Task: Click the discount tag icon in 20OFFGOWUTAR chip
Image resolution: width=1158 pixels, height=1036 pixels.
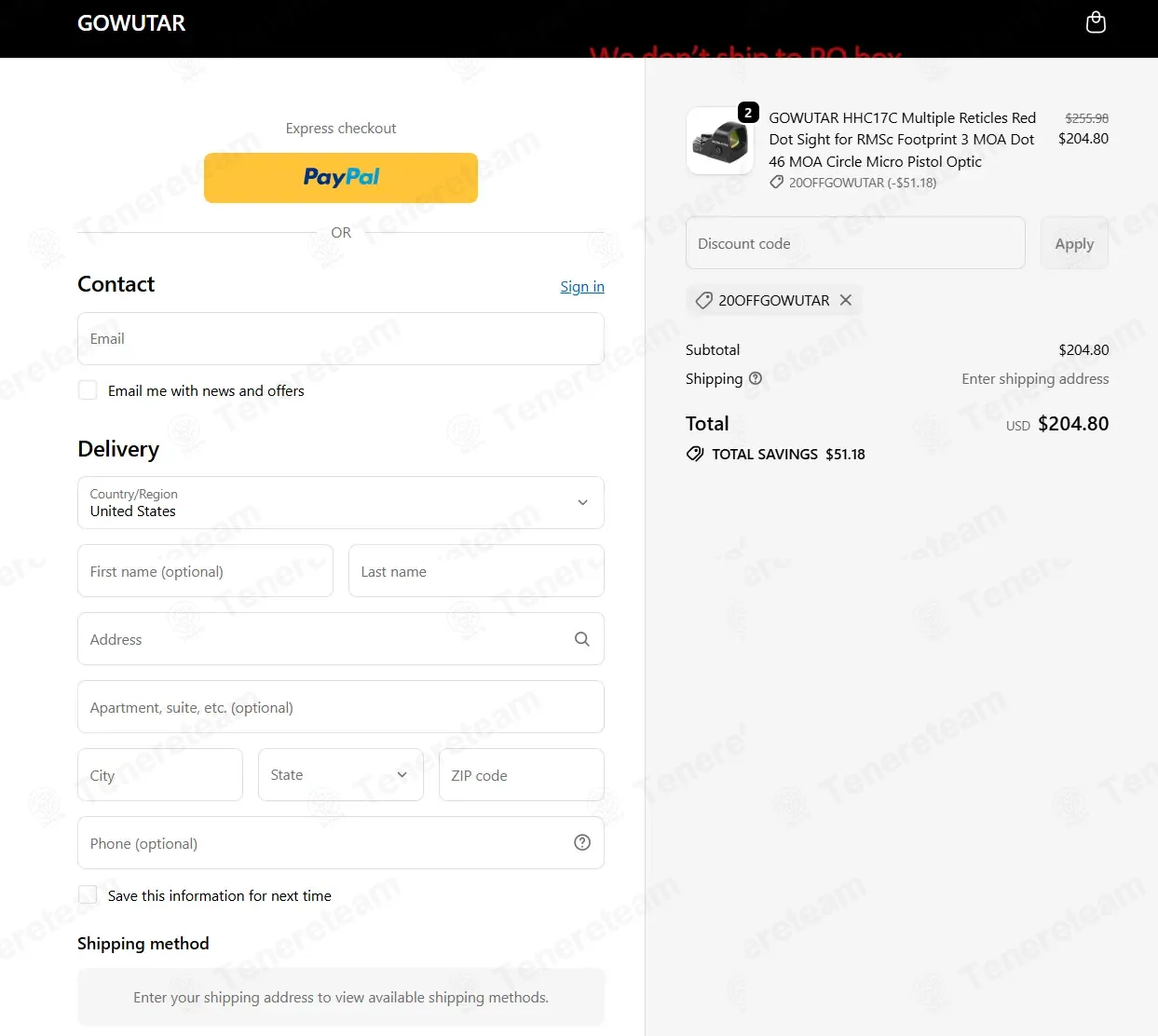Action: (x=704, y=300)
